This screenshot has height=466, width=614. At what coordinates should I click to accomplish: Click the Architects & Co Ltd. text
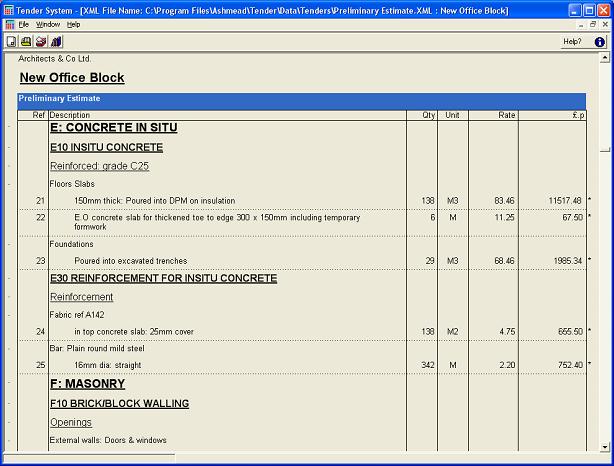(54, 59)
